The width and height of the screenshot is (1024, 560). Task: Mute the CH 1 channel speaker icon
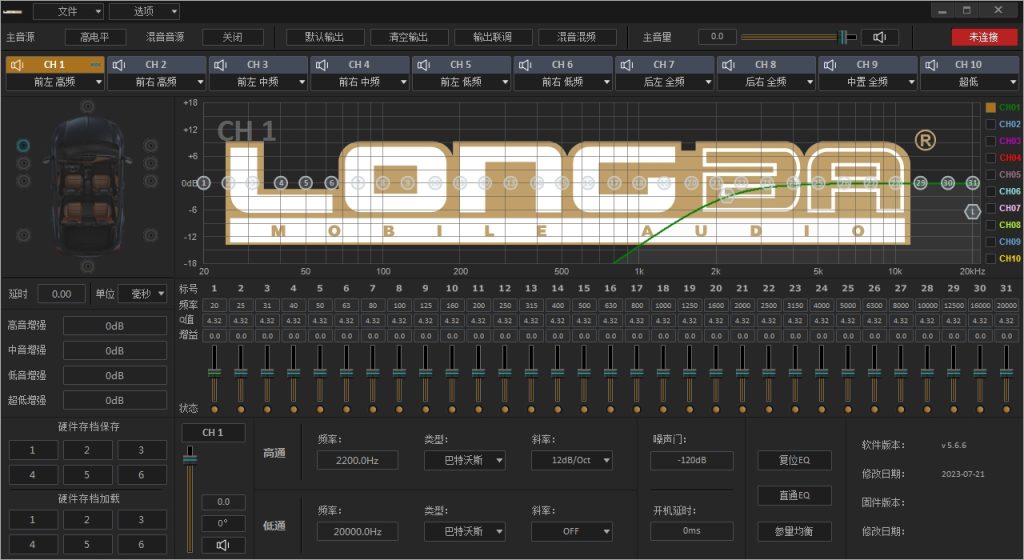click(18, 65)
